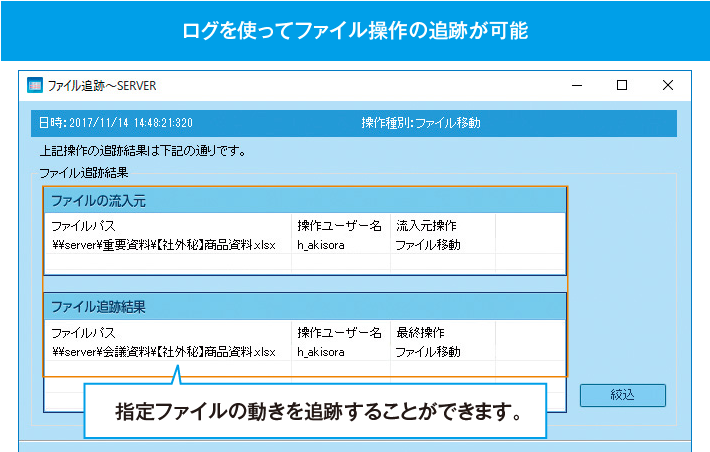Click the 日時 2017/11/14 timestamp text

tap(116, 123)
